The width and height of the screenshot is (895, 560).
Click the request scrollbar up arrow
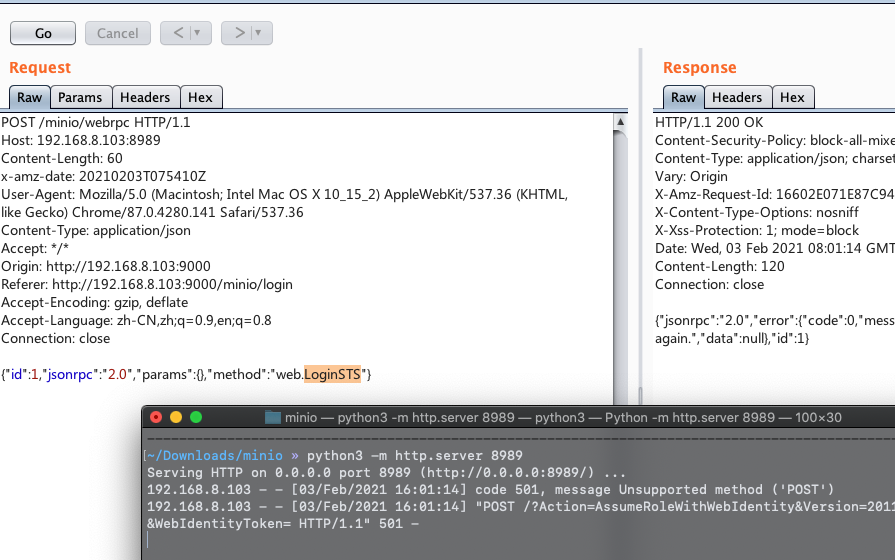pyautogui.click(x=621, y=122)
